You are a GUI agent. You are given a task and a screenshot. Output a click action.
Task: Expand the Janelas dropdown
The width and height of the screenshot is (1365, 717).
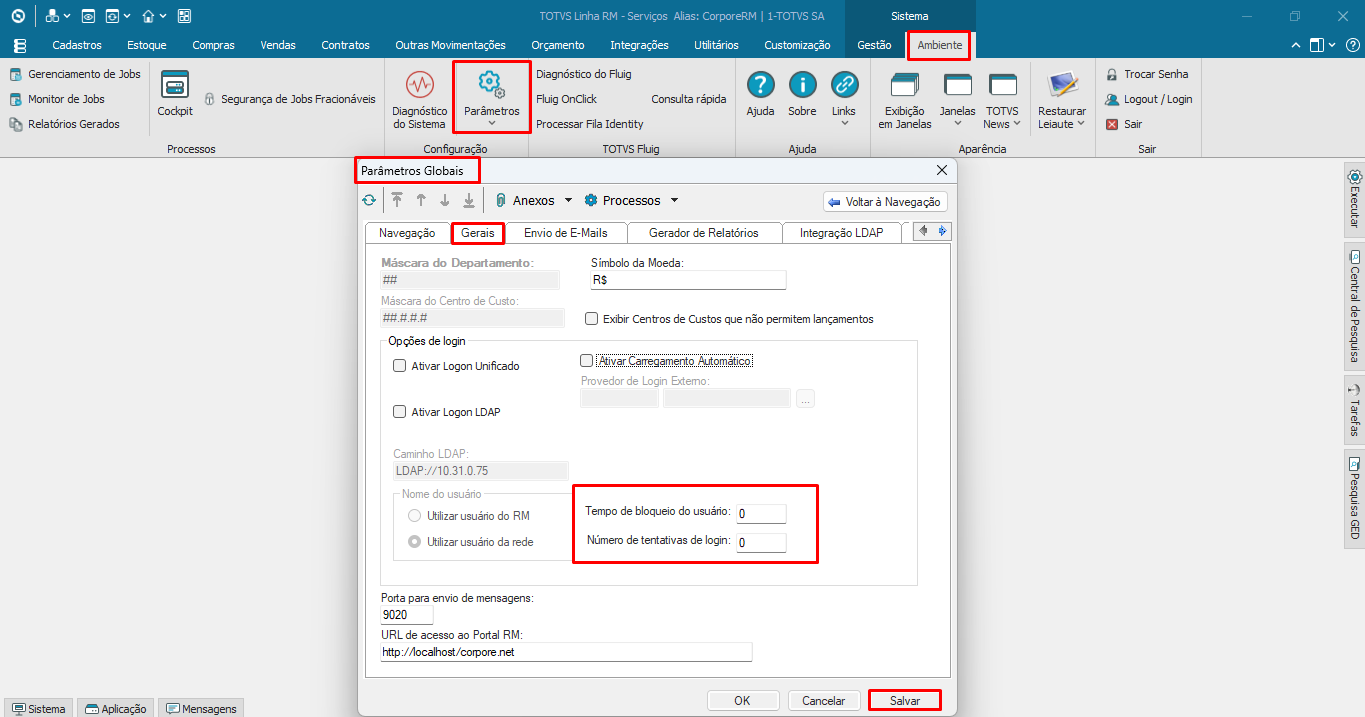958,124
